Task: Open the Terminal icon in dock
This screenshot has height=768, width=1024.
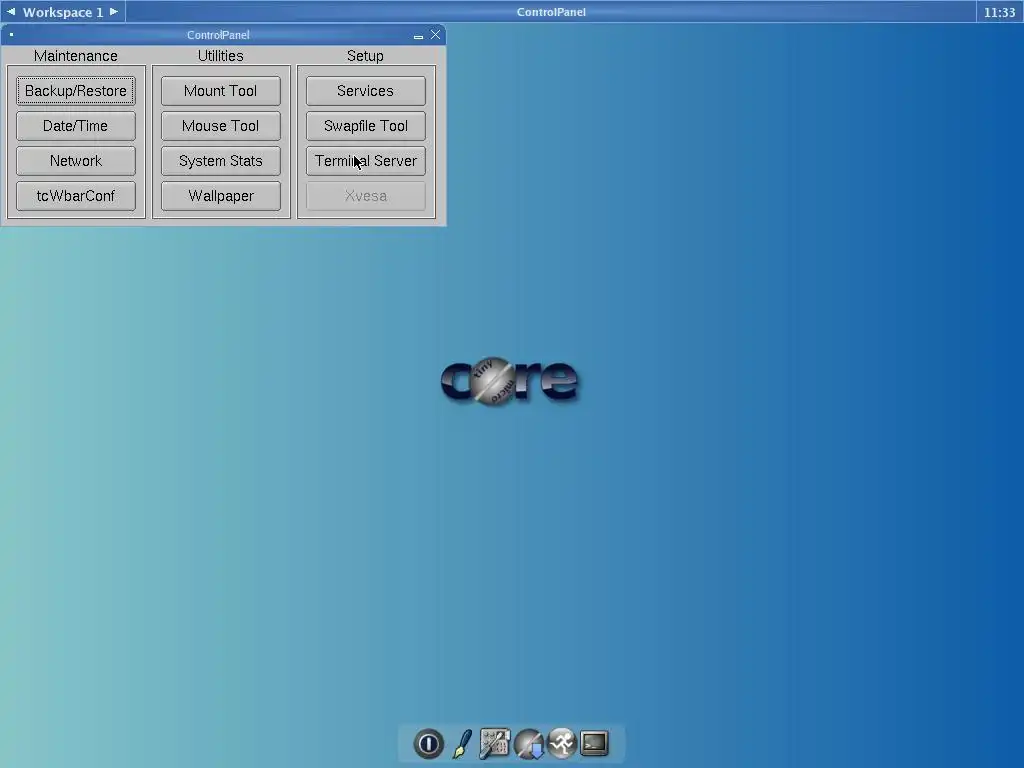Action: click(594, 743)
